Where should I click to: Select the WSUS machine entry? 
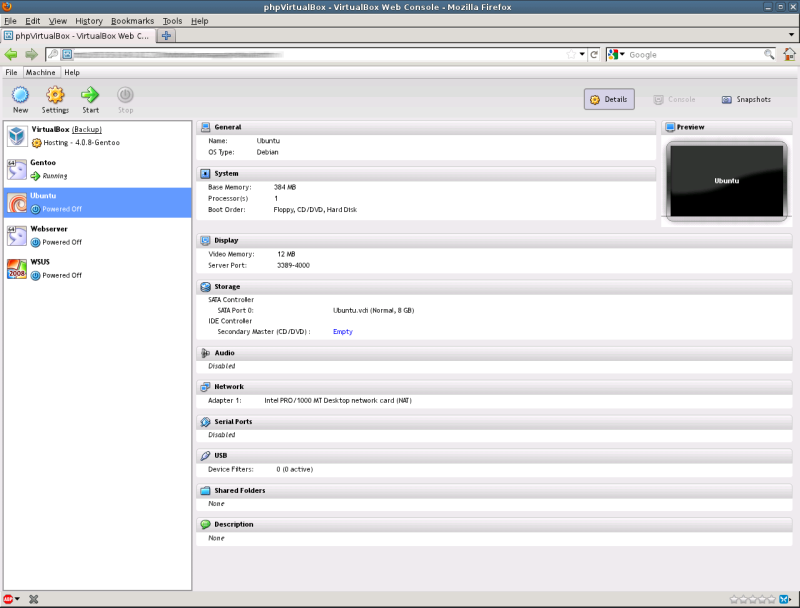97,269
